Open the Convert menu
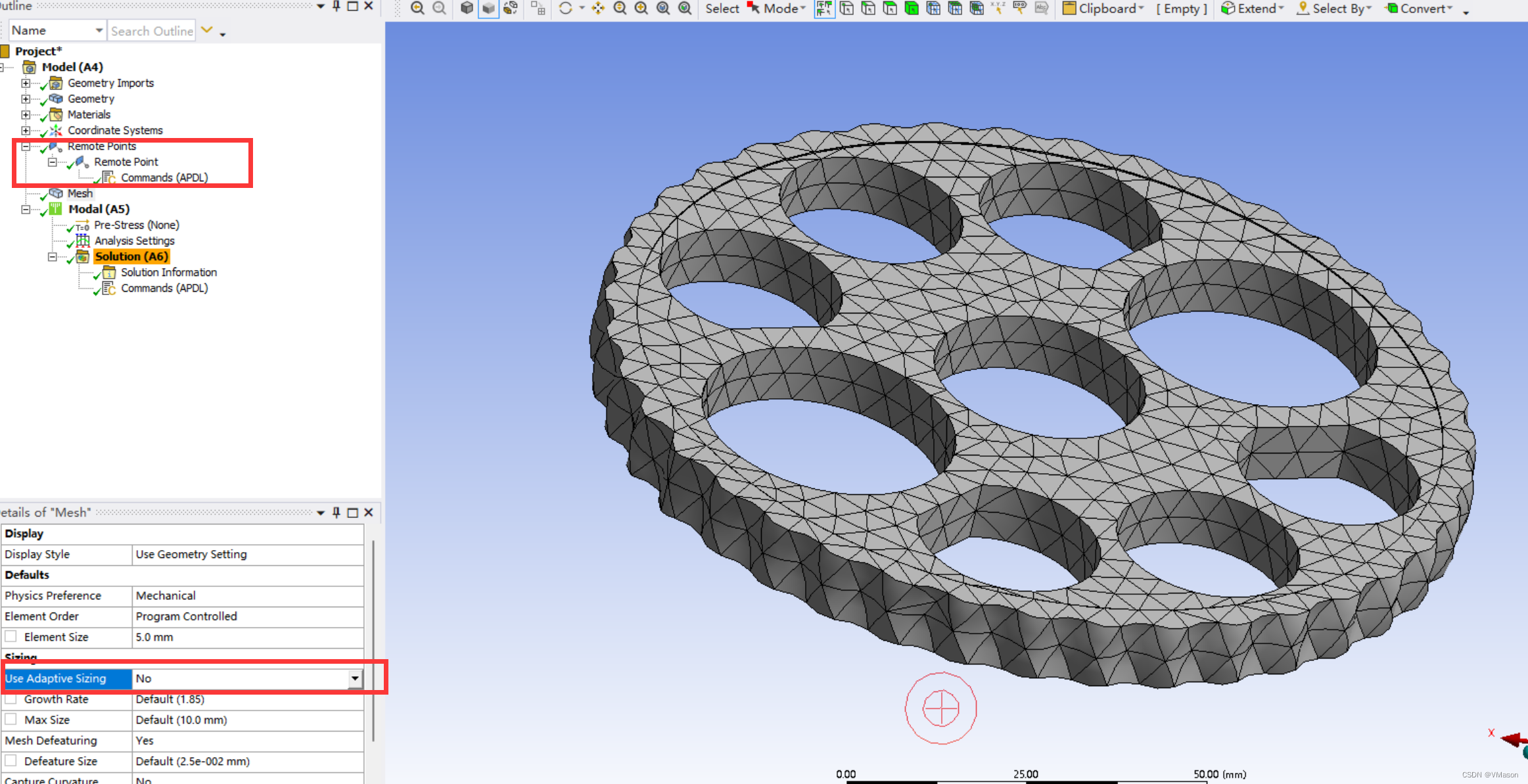The width and height of the screenshot is (1528, 784). [x=1418, y=9]
